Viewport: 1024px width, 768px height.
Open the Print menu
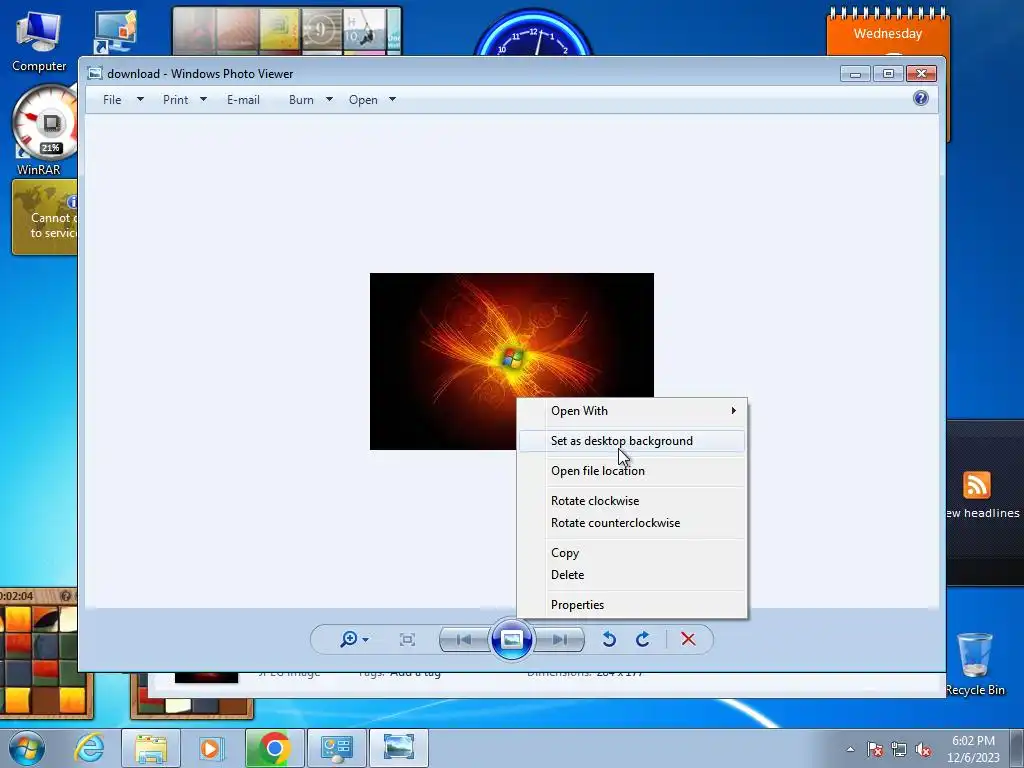pos(176,100)
